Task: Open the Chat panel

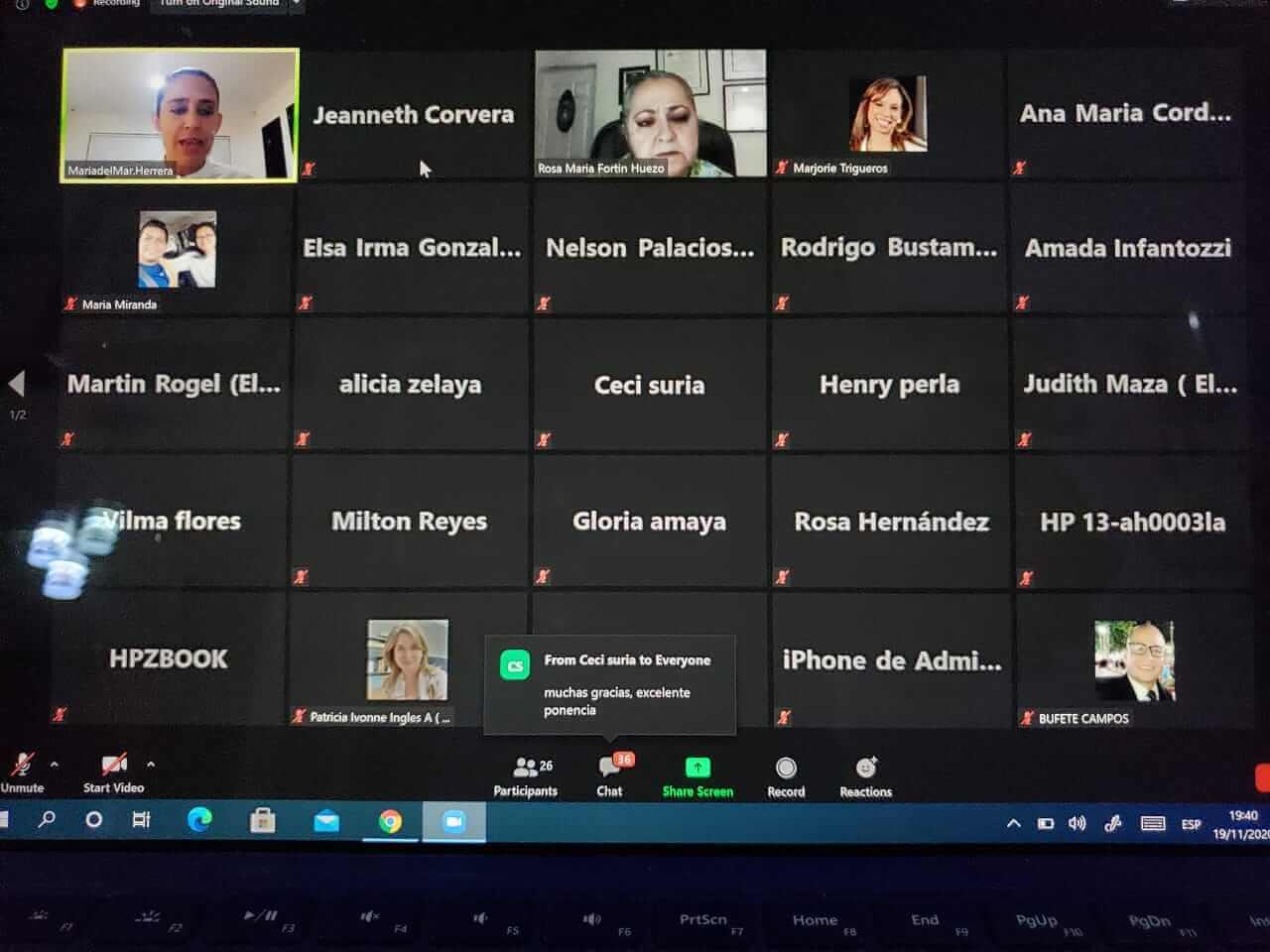Action: tap(610, 776)
